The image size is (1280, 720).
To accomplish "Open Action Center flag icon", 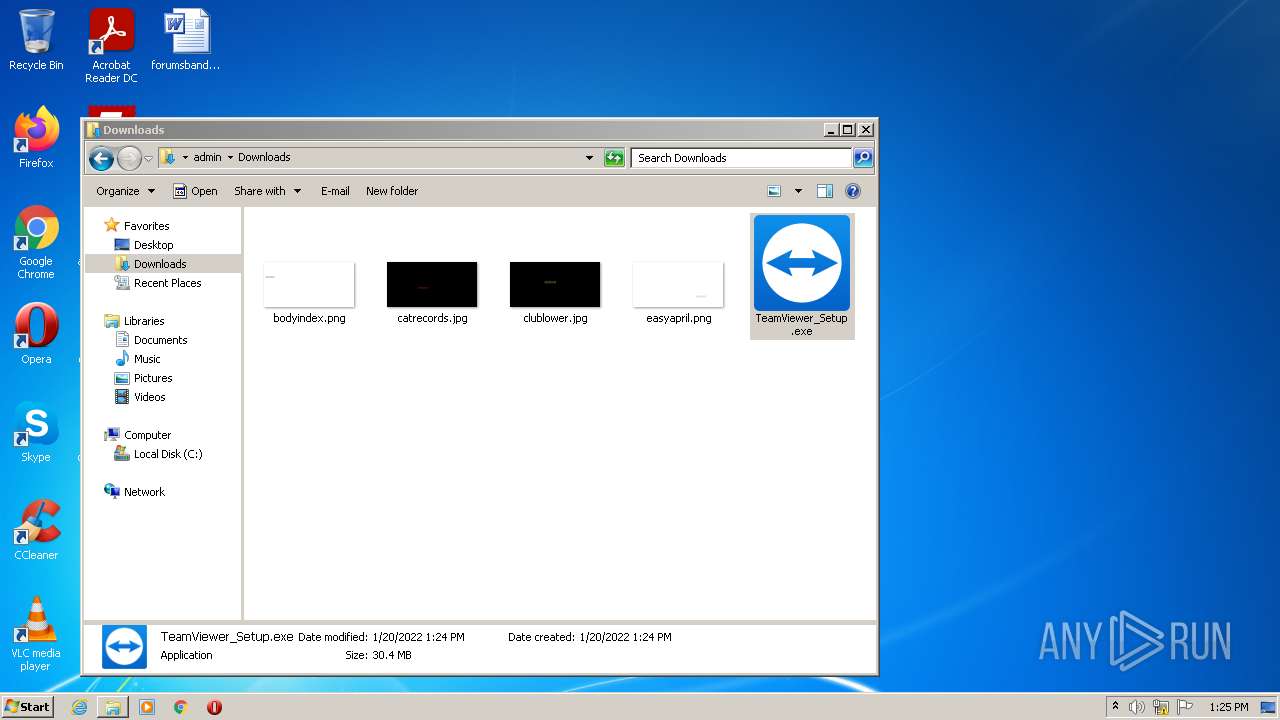I will [x=1185, y=707].
